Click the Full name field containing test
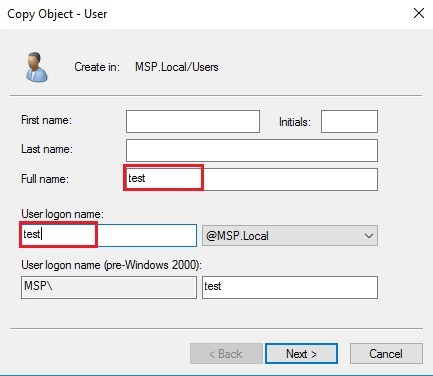The image size is (433, 376). 252,179
